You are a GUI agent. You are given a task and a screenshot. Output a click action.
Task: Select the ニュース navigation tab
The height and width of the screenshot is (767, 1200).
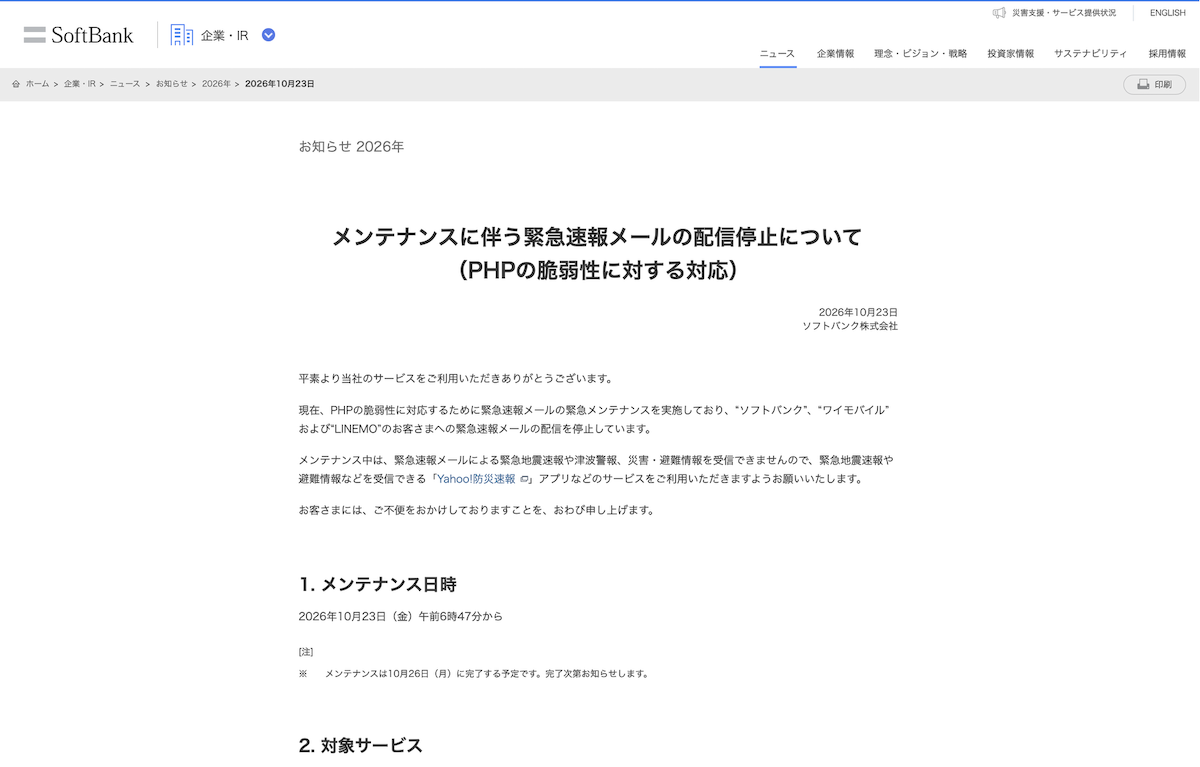pos(777,54)
